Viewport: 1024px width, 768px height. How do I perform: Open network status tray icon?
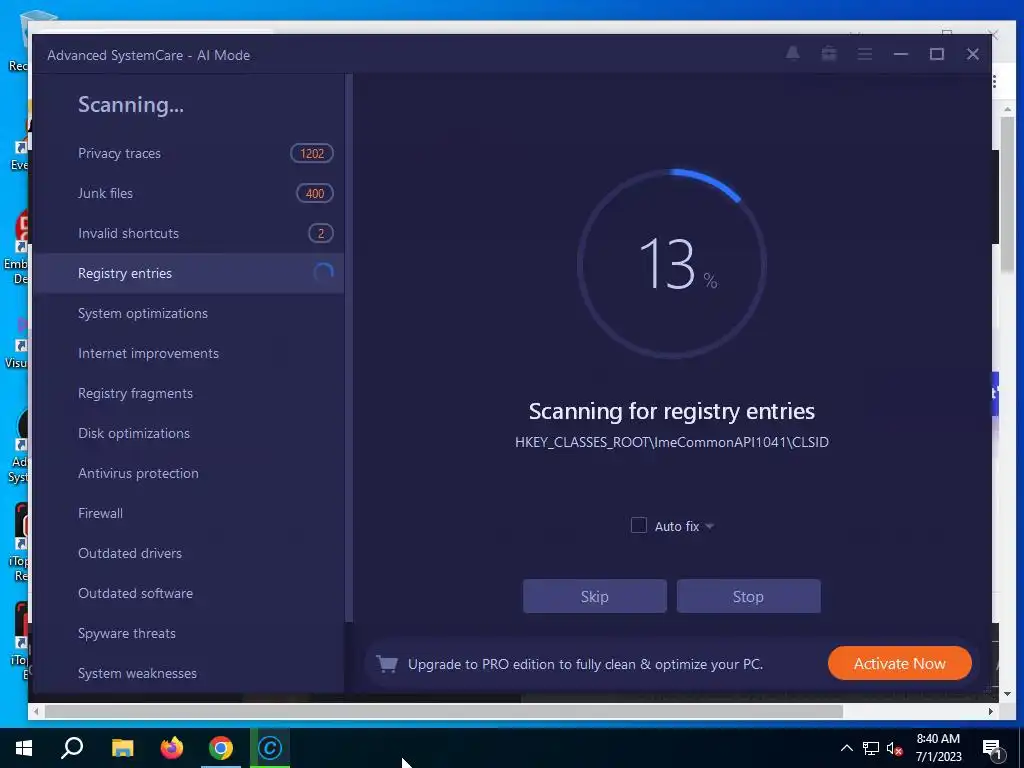(x=871, y=748)
